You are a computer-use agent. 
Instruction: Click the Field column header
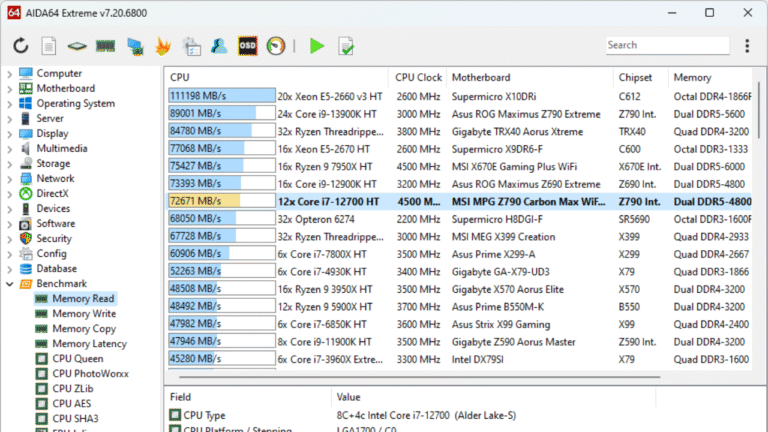[248, 397]
